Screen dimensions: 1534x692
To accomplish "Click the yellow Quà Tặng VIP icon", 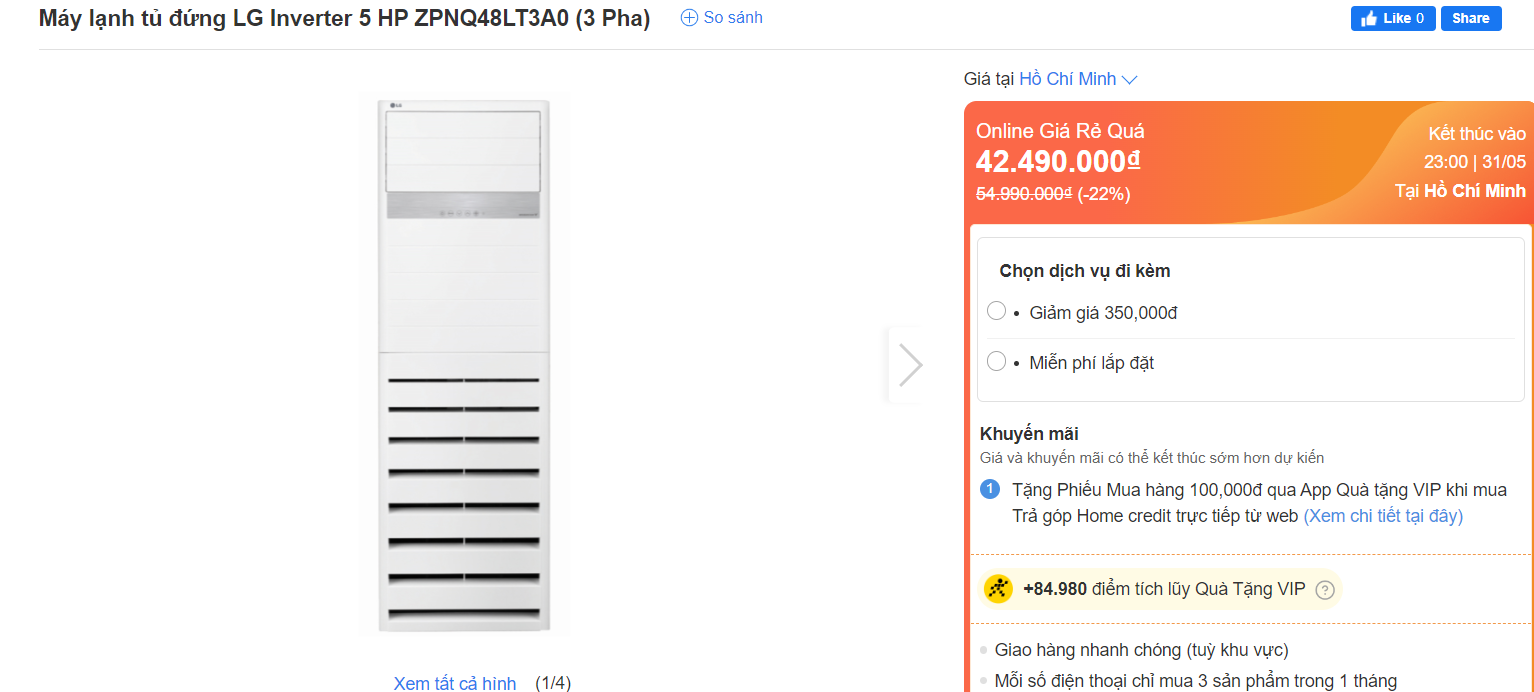I will (x=998, y=589).
